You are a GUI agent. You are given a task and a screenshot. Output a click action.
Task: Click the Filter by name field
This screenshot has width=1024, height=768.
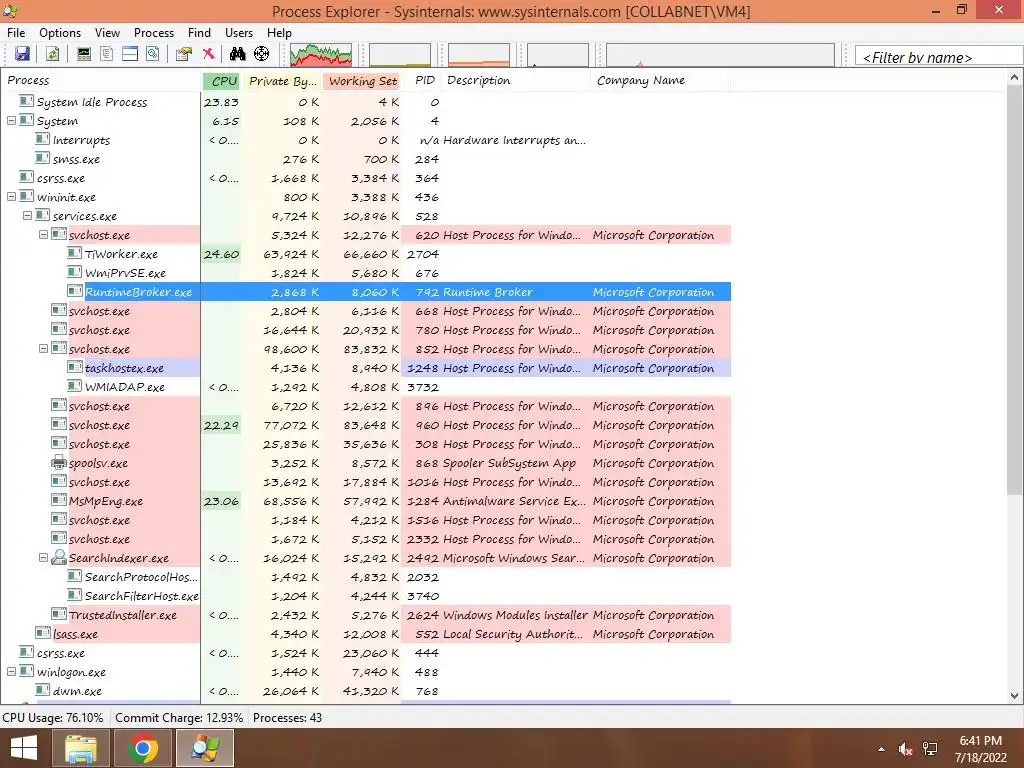(x=938, y=57)
